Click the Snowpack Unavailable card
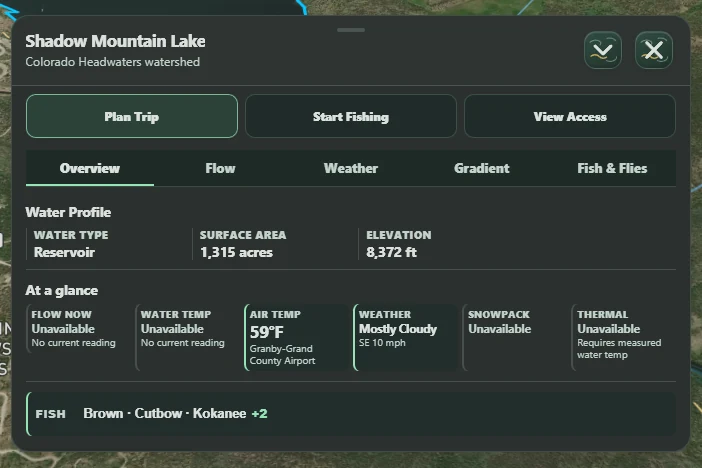 pyautogui.click(x=514, y=338)
